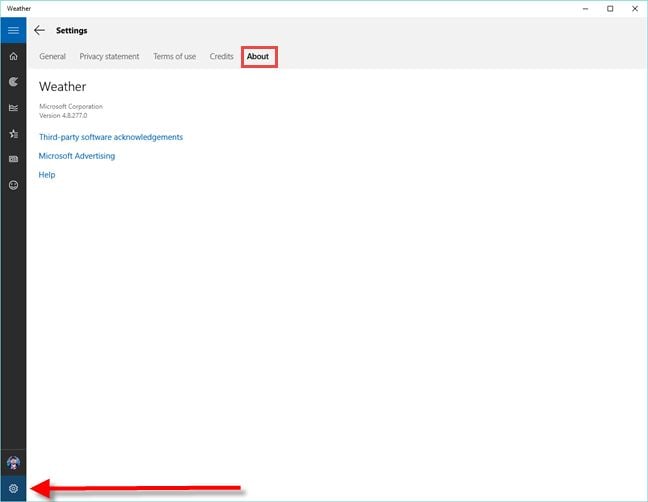This screenshot has height=502, width=648.
Task: Open the Favorites places icon
Action: [x=13, y=134]
